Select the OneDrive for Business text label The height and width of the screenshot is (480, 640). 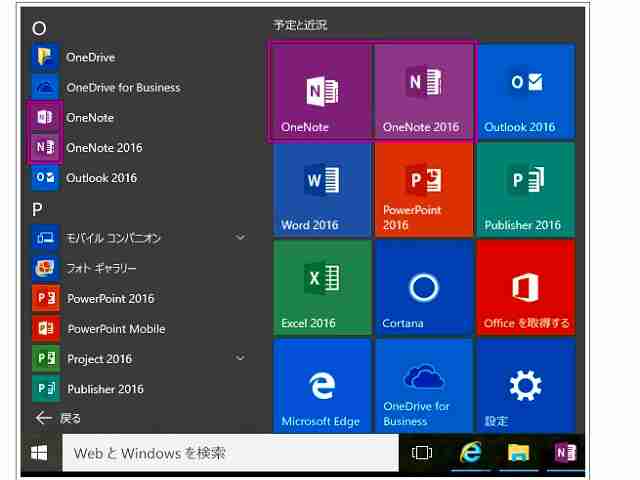click(x=123, y=88)
